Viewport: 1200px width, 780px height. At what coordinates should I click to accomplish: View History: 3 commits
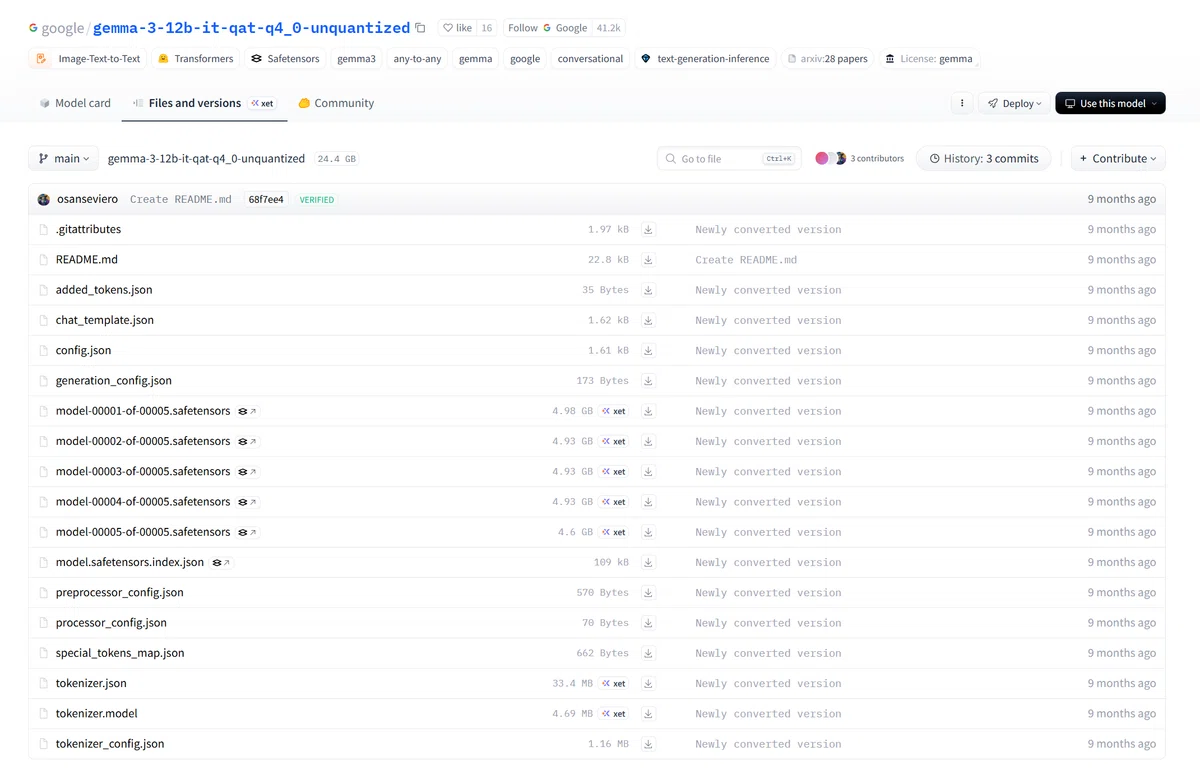tap(984, 158)
